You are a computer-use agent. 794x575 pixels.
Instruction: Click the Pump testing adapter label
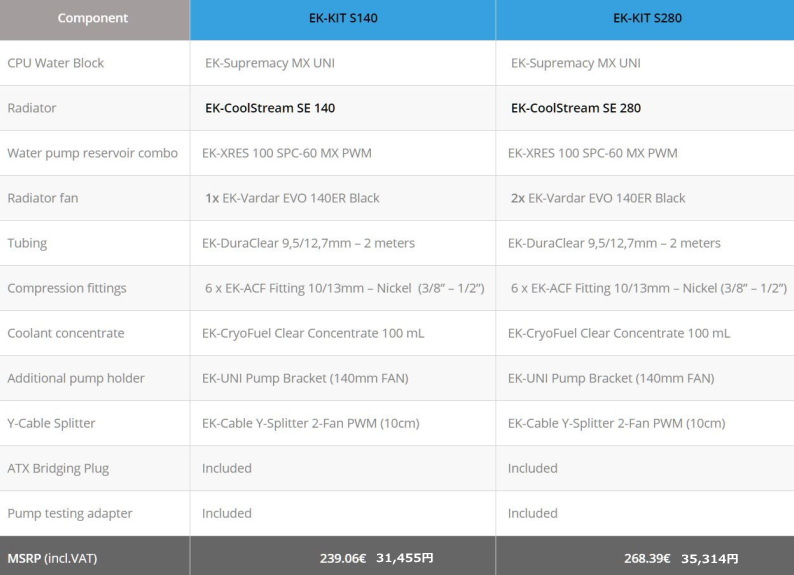(70, 514)
